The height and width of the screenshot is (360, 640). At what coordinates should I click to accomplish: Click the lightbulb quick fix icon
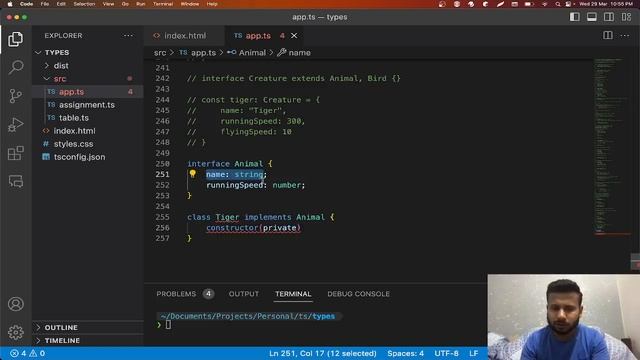coord(193,174)
